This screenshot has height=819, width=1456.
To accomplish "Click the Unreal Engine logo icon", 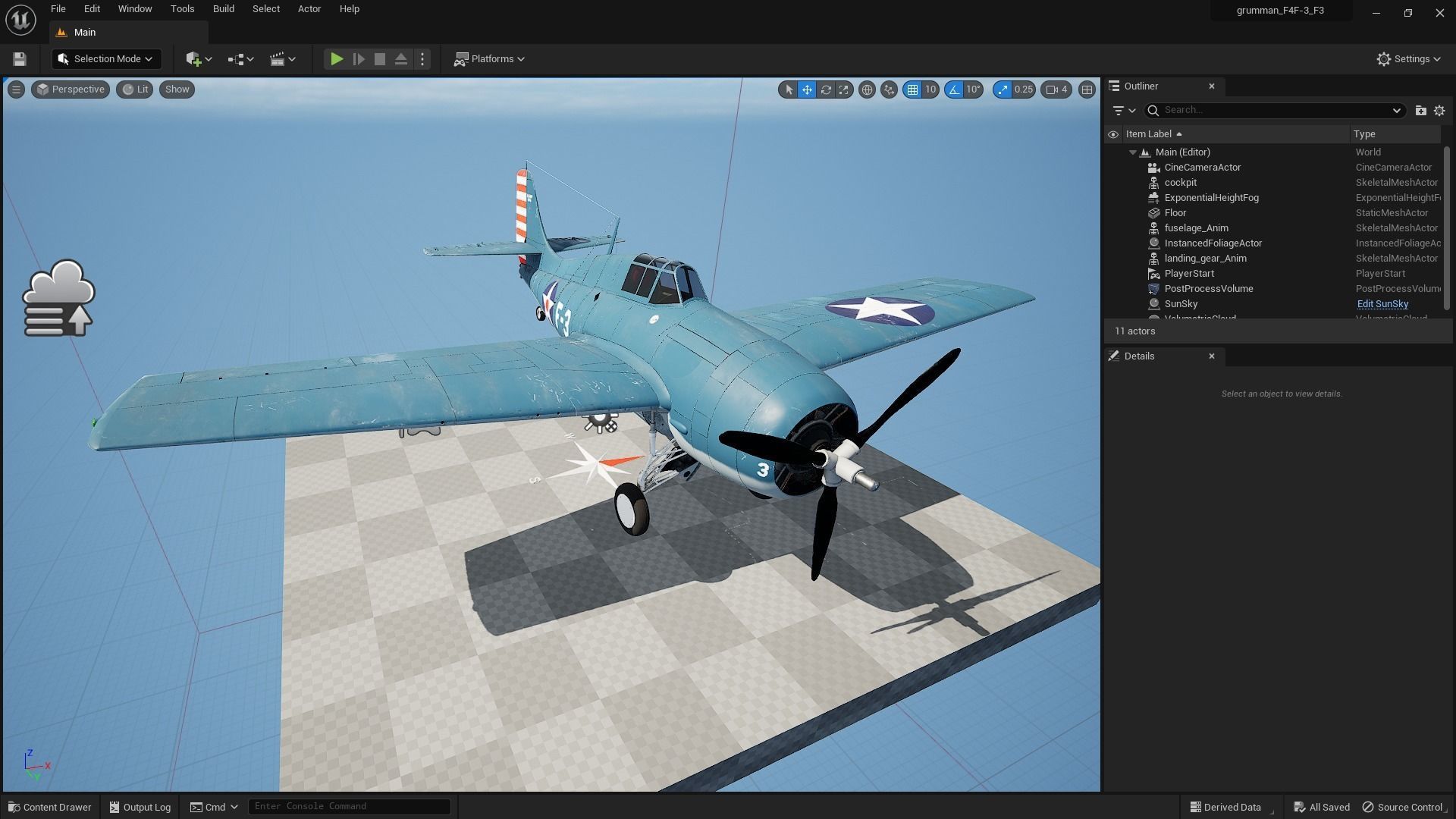I will click(x=20, y=20).
